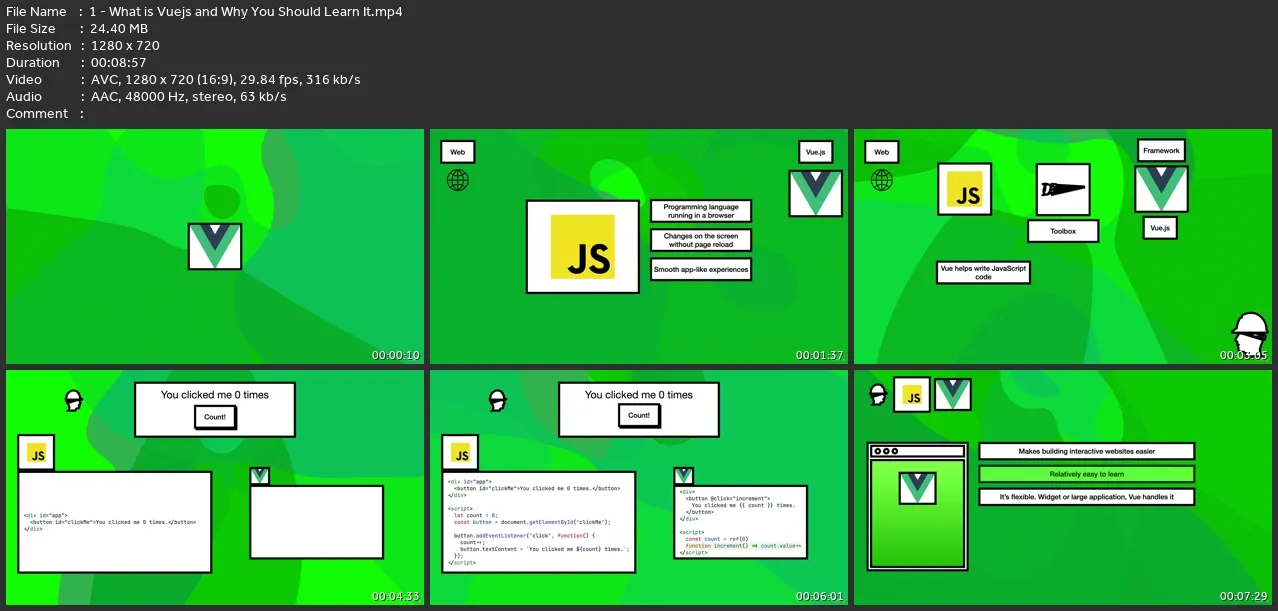Click the globe icon in the 00:03:05 frame
1278x611 pixels.
882,180
